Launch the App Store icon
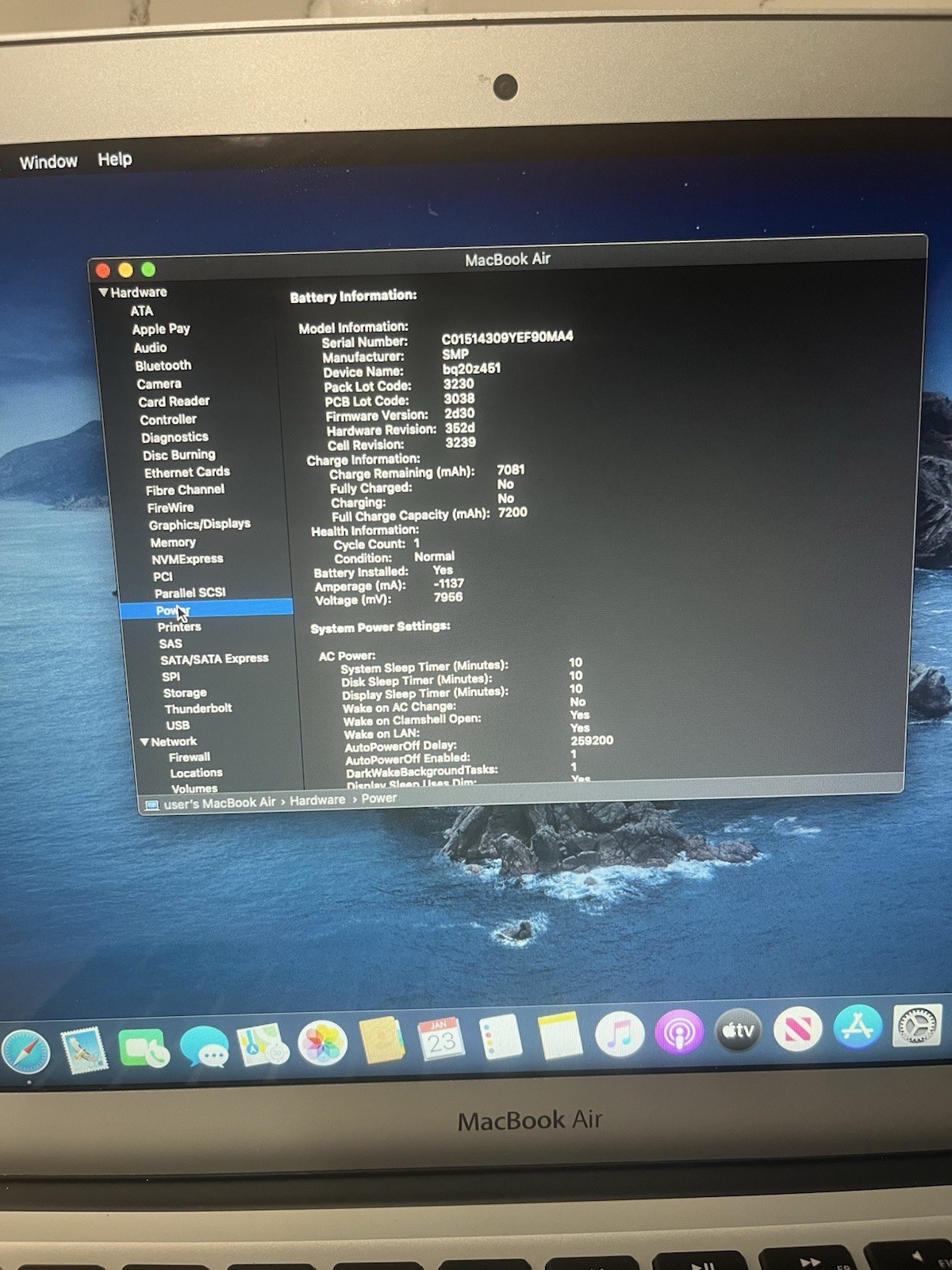This screenshot has height=1270, width=952. (858, 1027)
